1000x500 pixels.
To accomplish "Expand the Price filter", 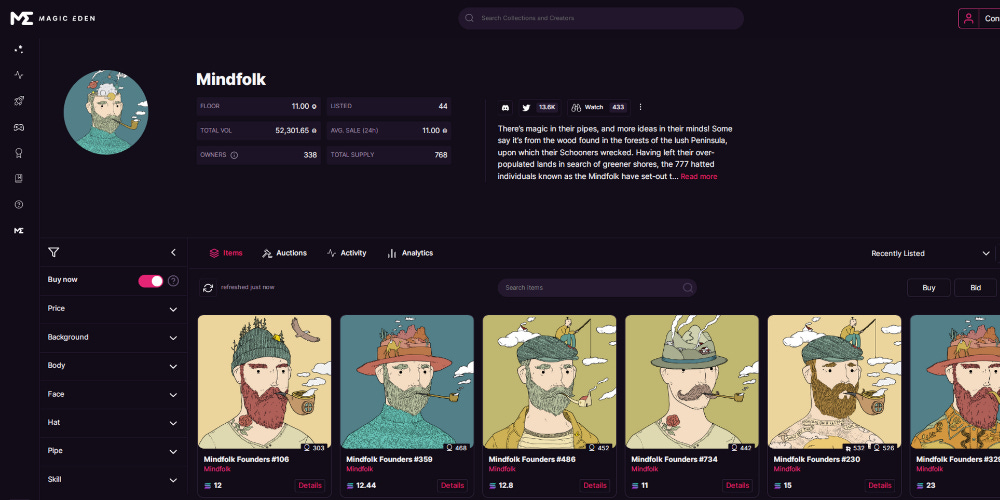I will click(113, 309).
